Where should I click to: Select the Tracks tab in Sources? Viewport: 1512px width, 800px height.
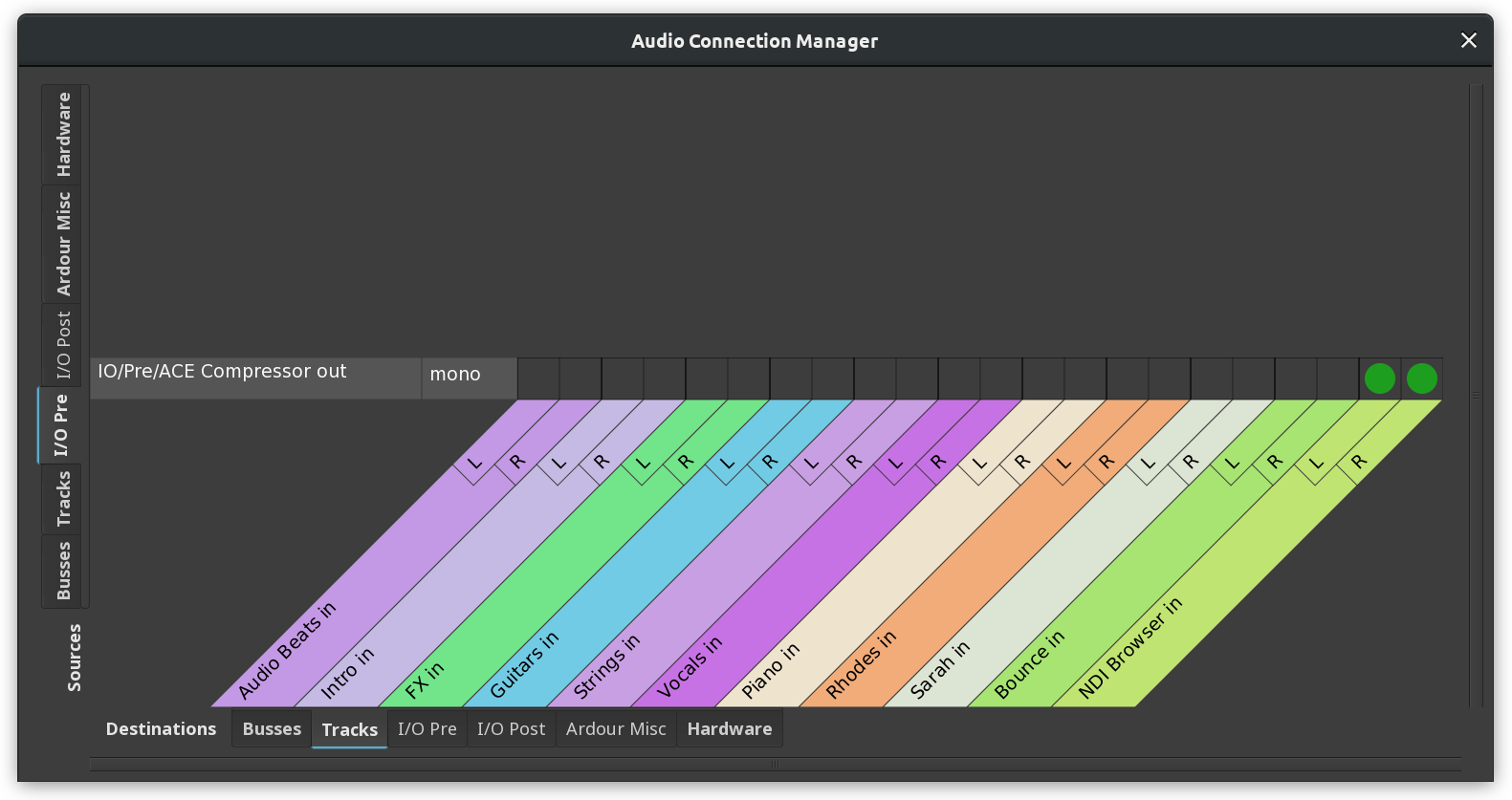(x=63, y=499)
